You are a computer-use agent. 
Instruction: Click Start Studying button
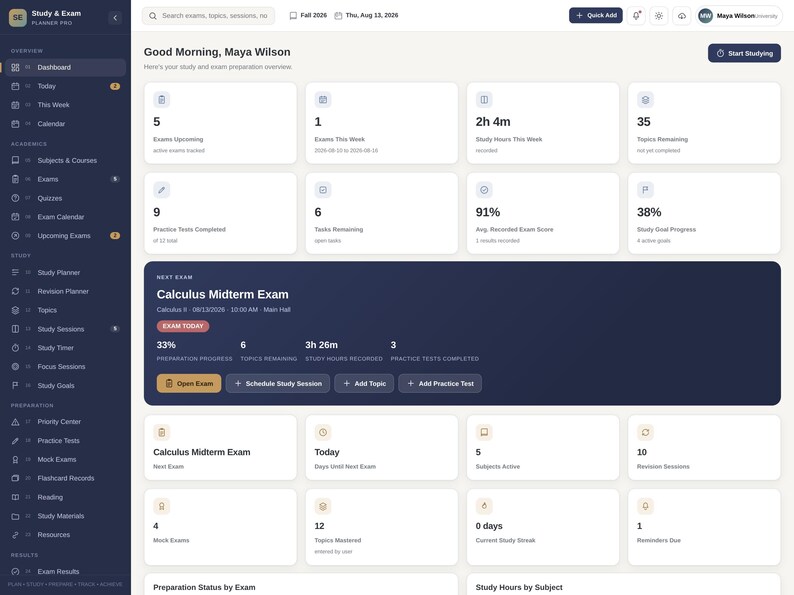pos(744,53)
